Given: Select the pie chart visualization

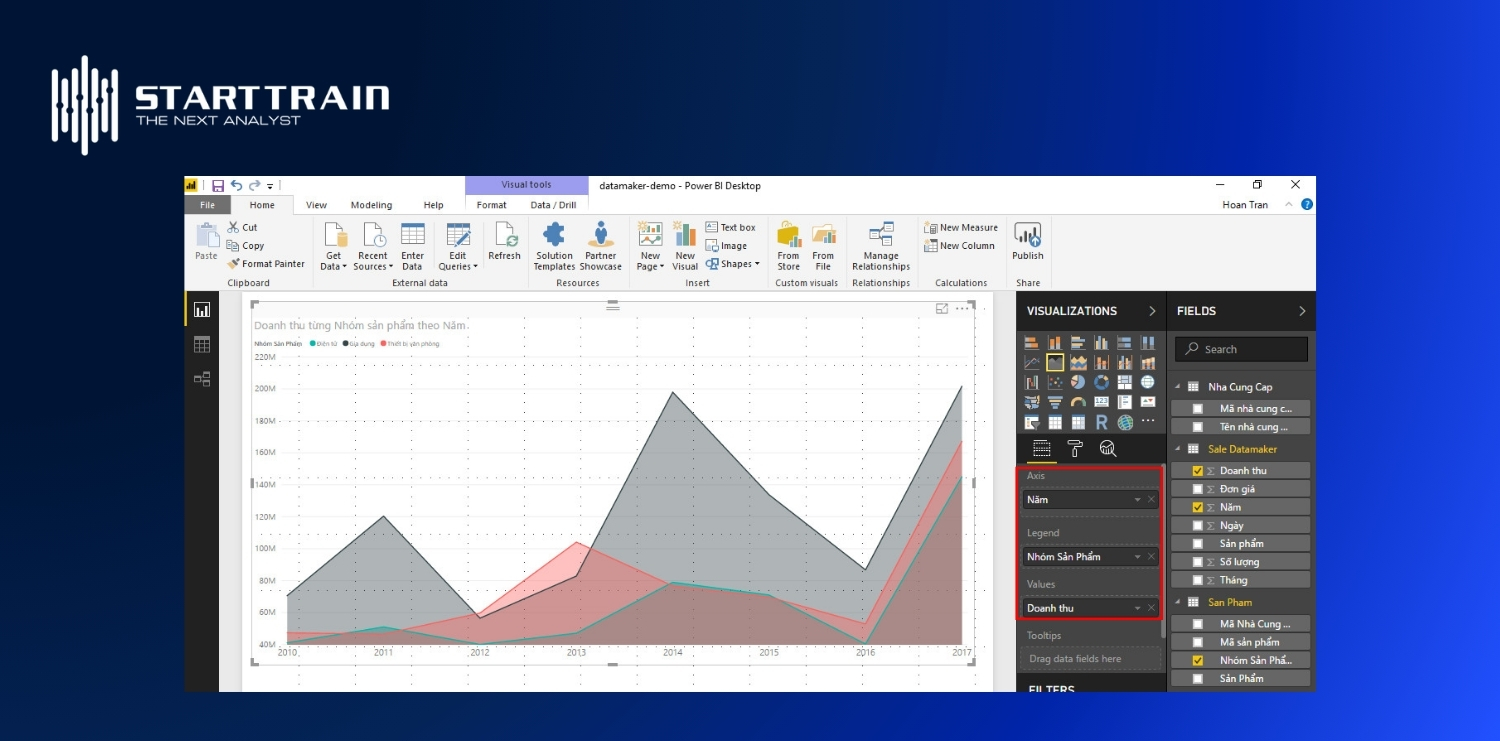Looking at the screenshot, I should [1078, 382].
